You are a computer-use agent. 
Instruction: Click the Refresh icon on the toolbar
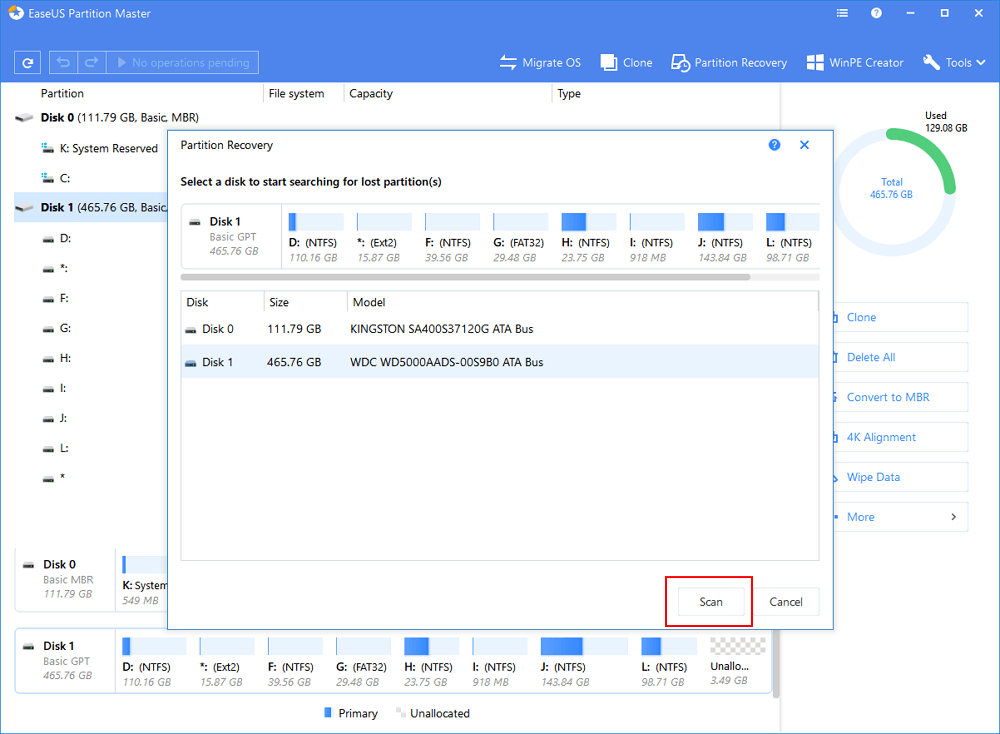click(27, 62)
